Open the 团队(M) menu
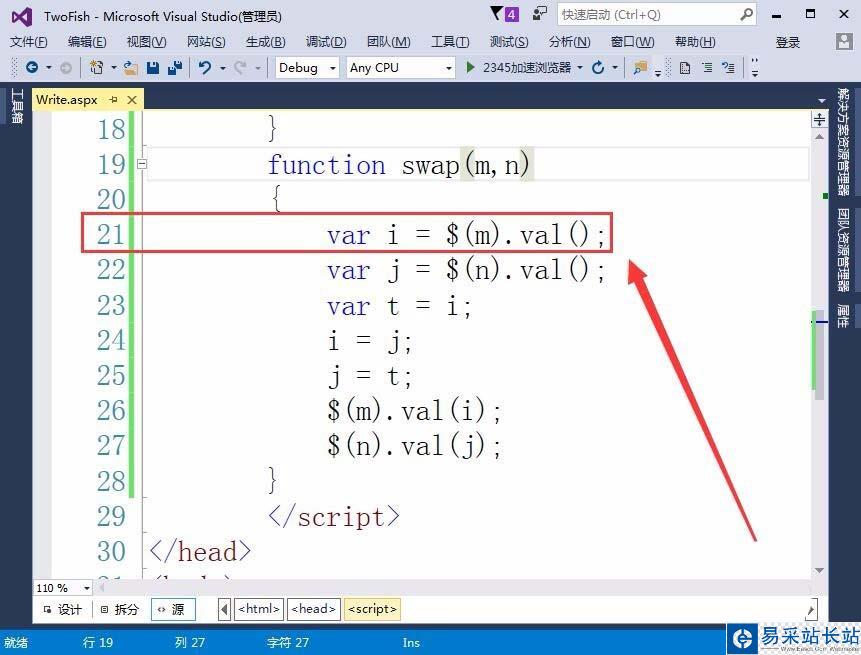 pos(389,42)
